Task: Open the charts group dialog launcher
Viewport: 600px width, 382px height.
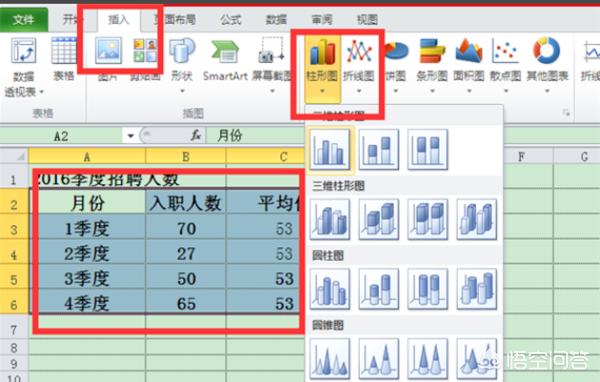Action: point(566,113)
